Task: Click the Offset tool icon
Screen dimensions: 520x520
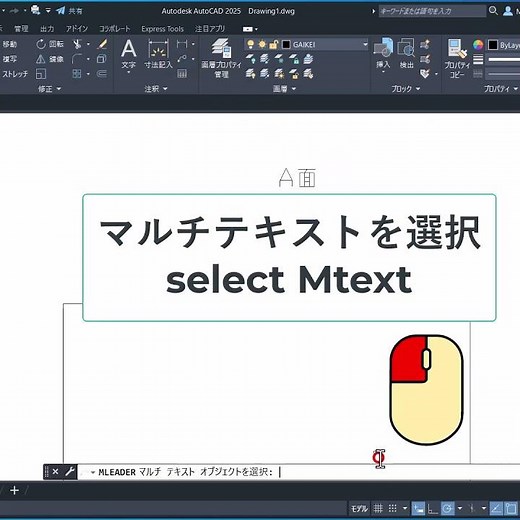Action: pyautogui.click(x=102, y=74)
